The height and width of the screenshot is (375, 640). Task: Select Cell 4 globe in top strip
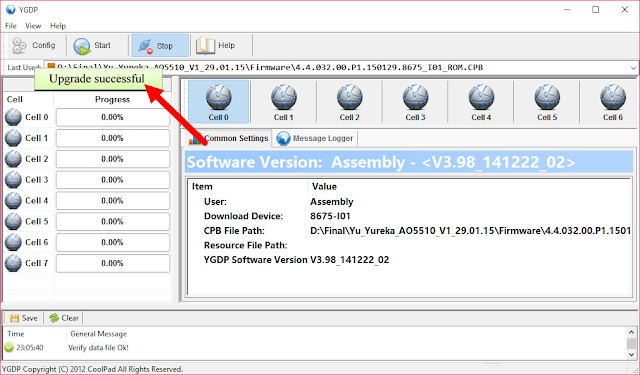click(481, 102)
